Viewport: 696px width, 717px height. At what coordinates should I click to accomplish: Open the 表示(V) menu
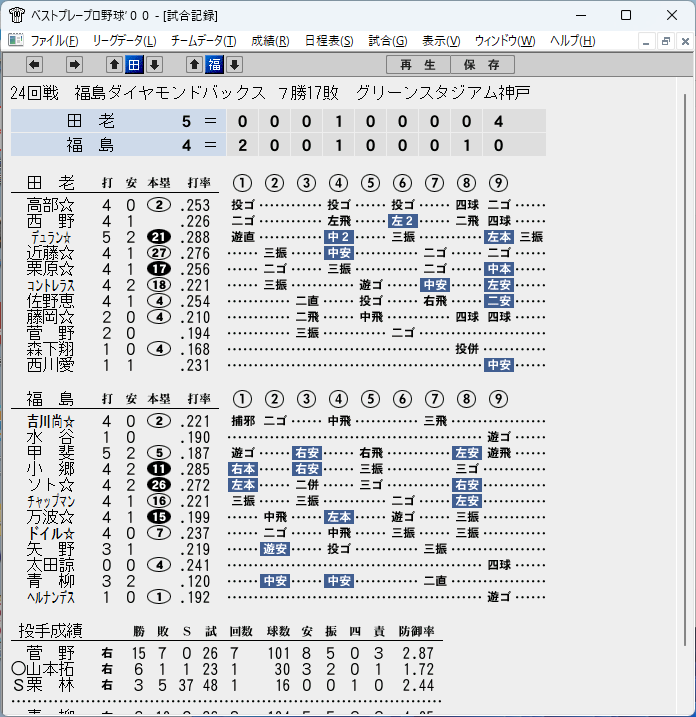[x=441, y=41]
